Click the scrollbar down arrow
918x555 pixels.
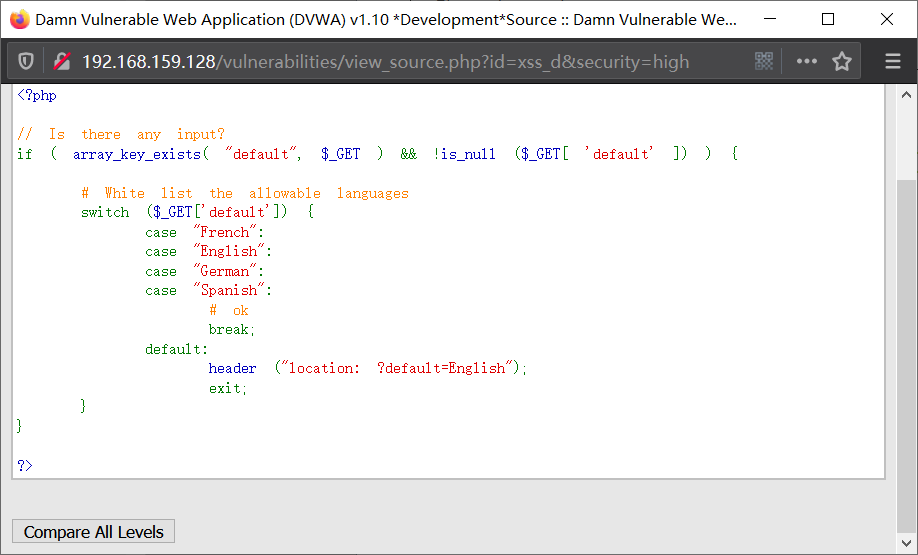pyautogui.click(x=906, y=542)
